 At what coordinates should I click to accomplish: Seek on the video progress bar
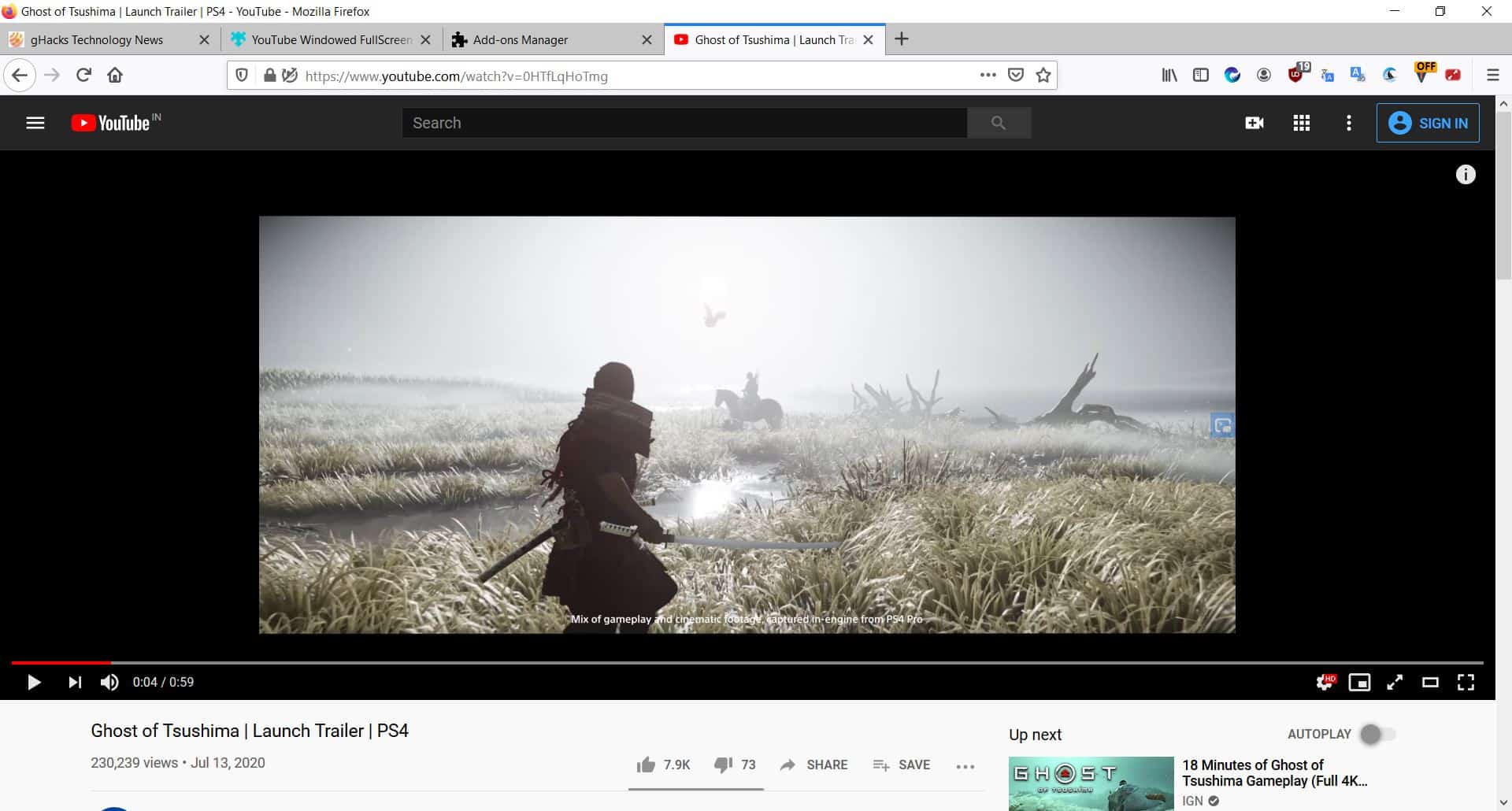(x=747, y=663)
